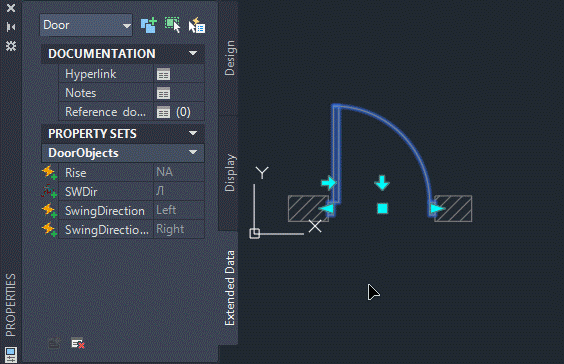The image size is (564, 364).
Task: Switch to the Design tab
Action: point(229,58)
